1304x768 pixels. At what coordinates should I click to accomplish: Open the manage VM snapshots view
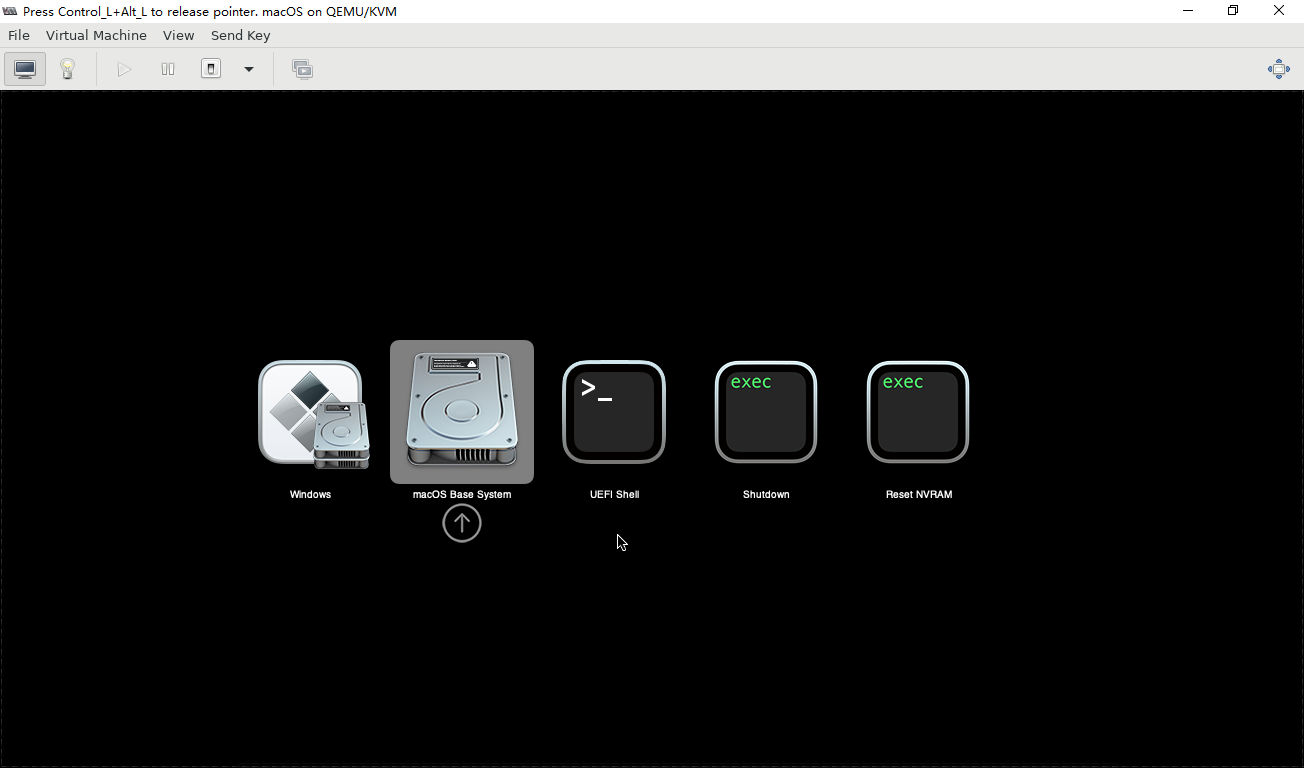[x=302, y=69]
